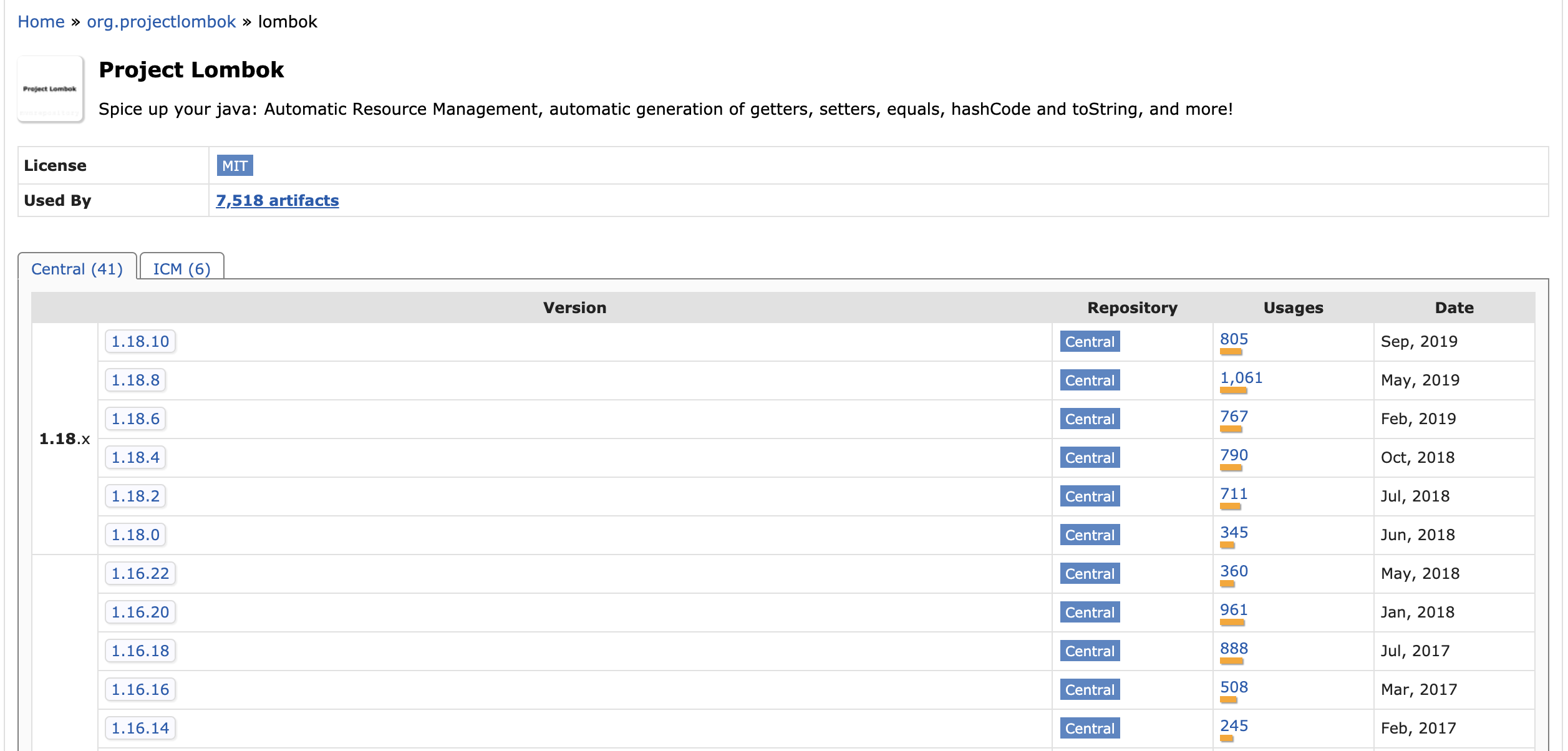Viewport: 1568px width, 751px height.
Task: Go to Home breadcrumb link
Action: coord(41,22)
